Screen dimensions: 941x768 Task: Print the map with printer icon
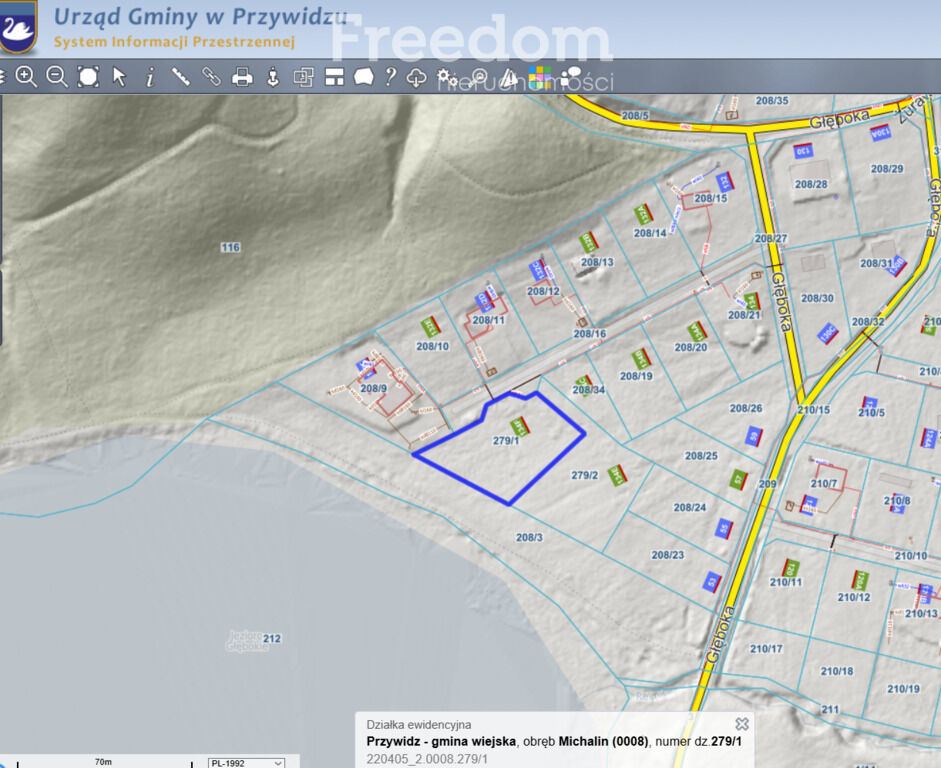[242, 77]
